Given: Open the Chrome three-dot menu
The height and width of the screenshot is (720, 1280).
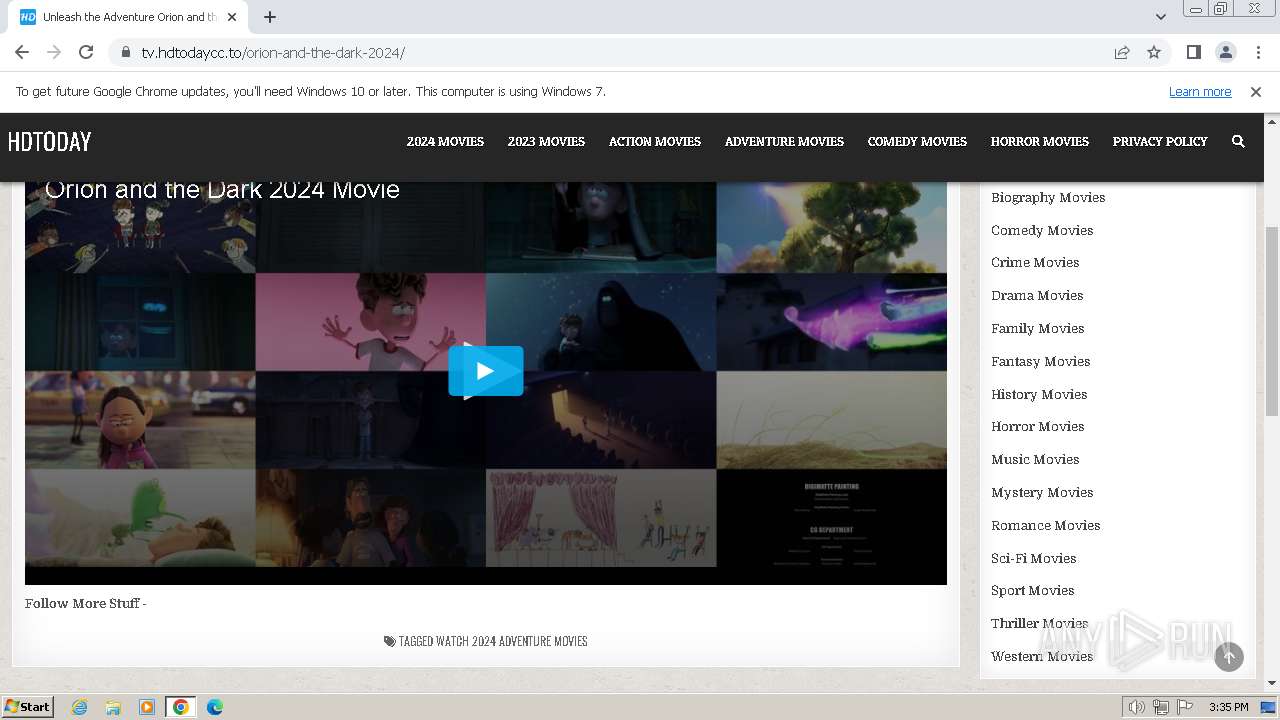Looking at the screenshot, I should coord(1258,52).
